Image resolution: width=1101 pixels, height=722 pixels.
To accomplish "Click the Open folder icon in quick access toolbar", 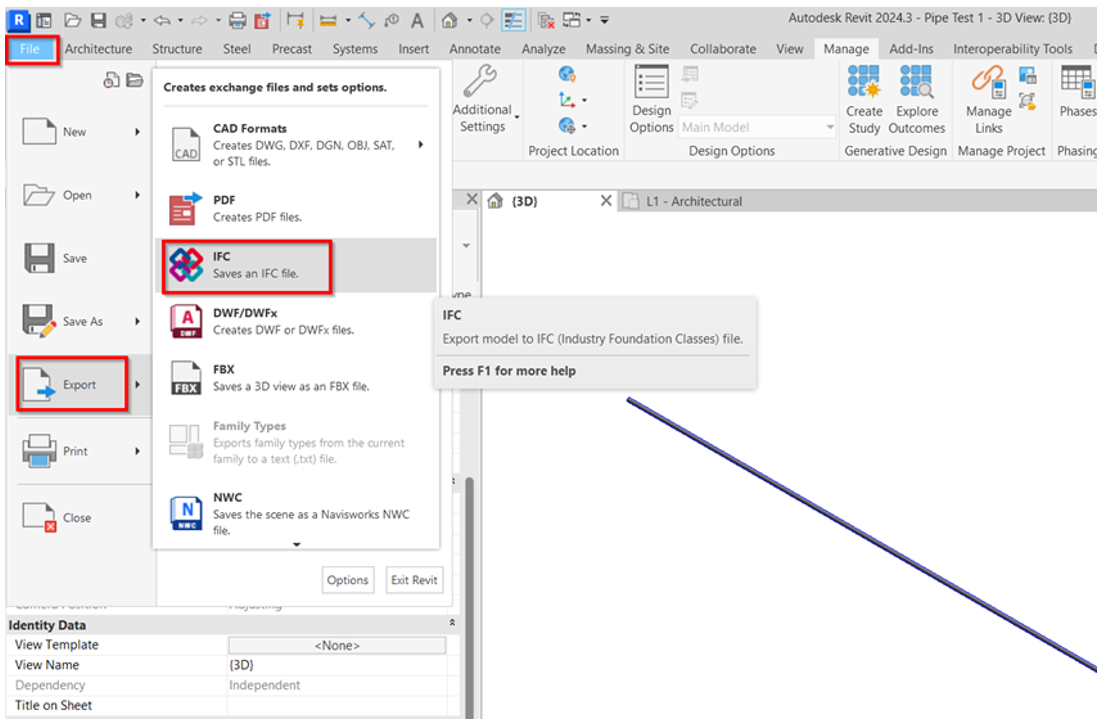I will 72,20.
